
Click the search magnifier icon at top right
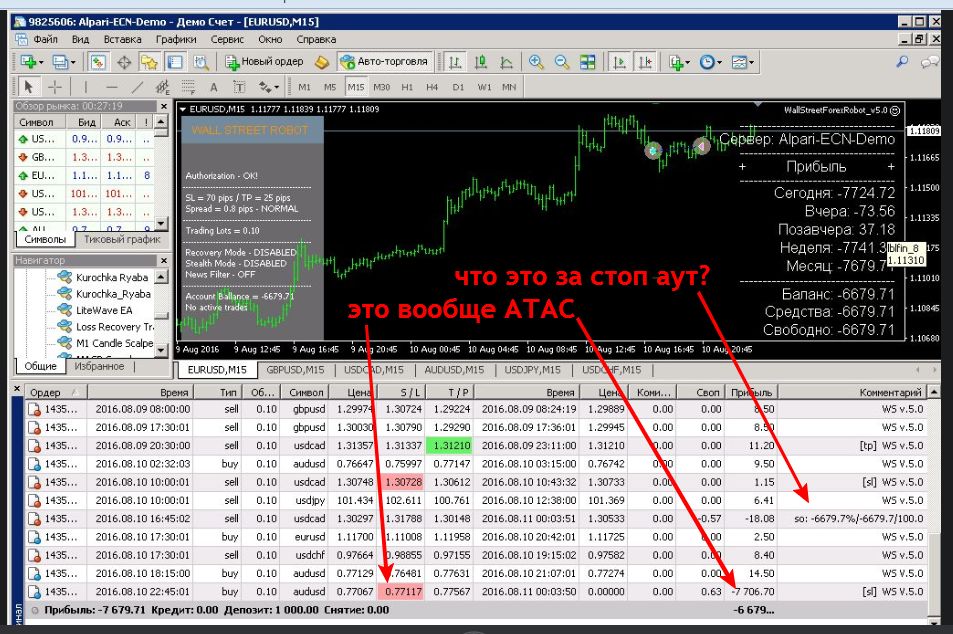[903, 61]
